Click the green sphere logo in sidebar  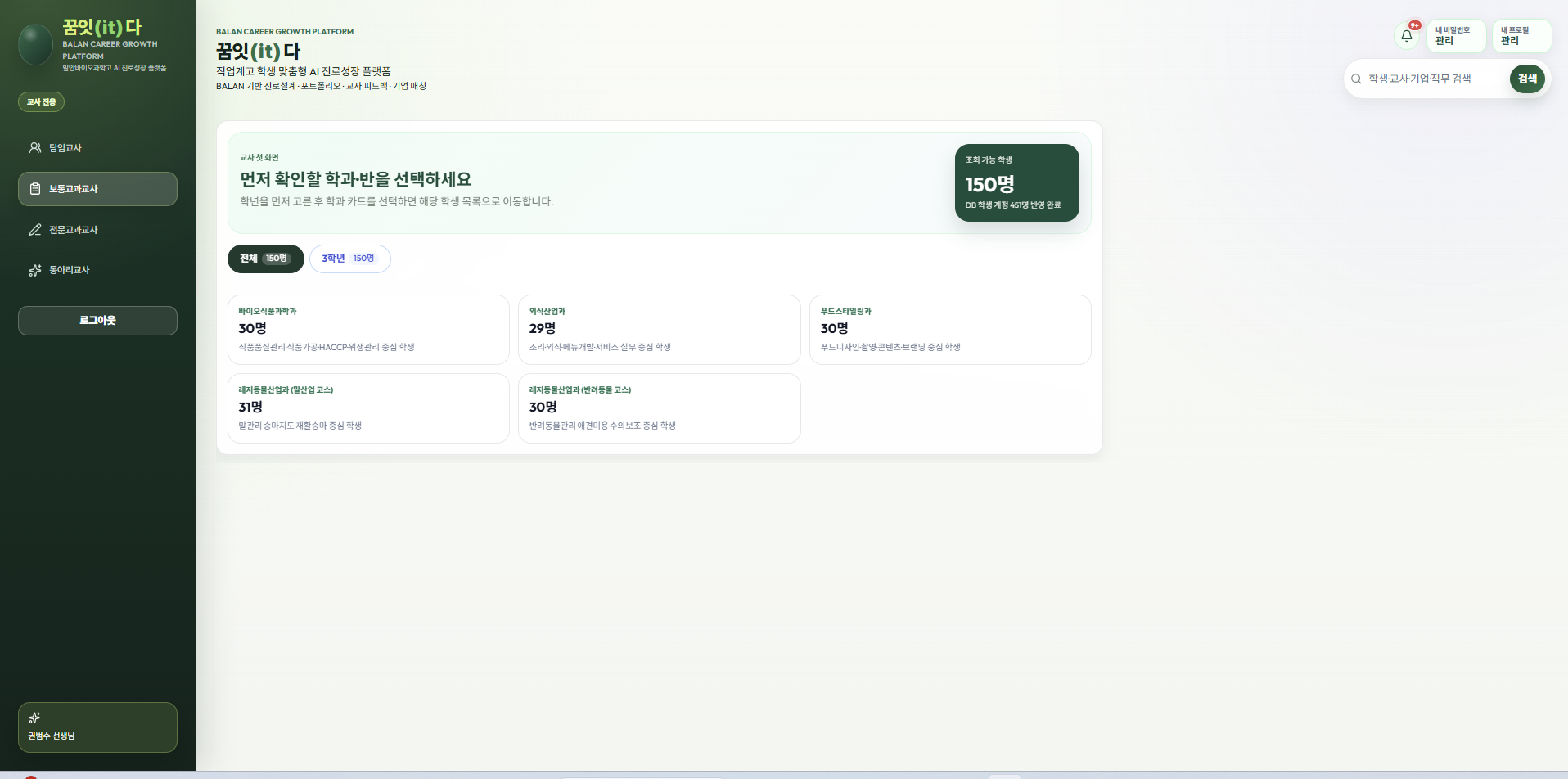(x=35, y=44)
